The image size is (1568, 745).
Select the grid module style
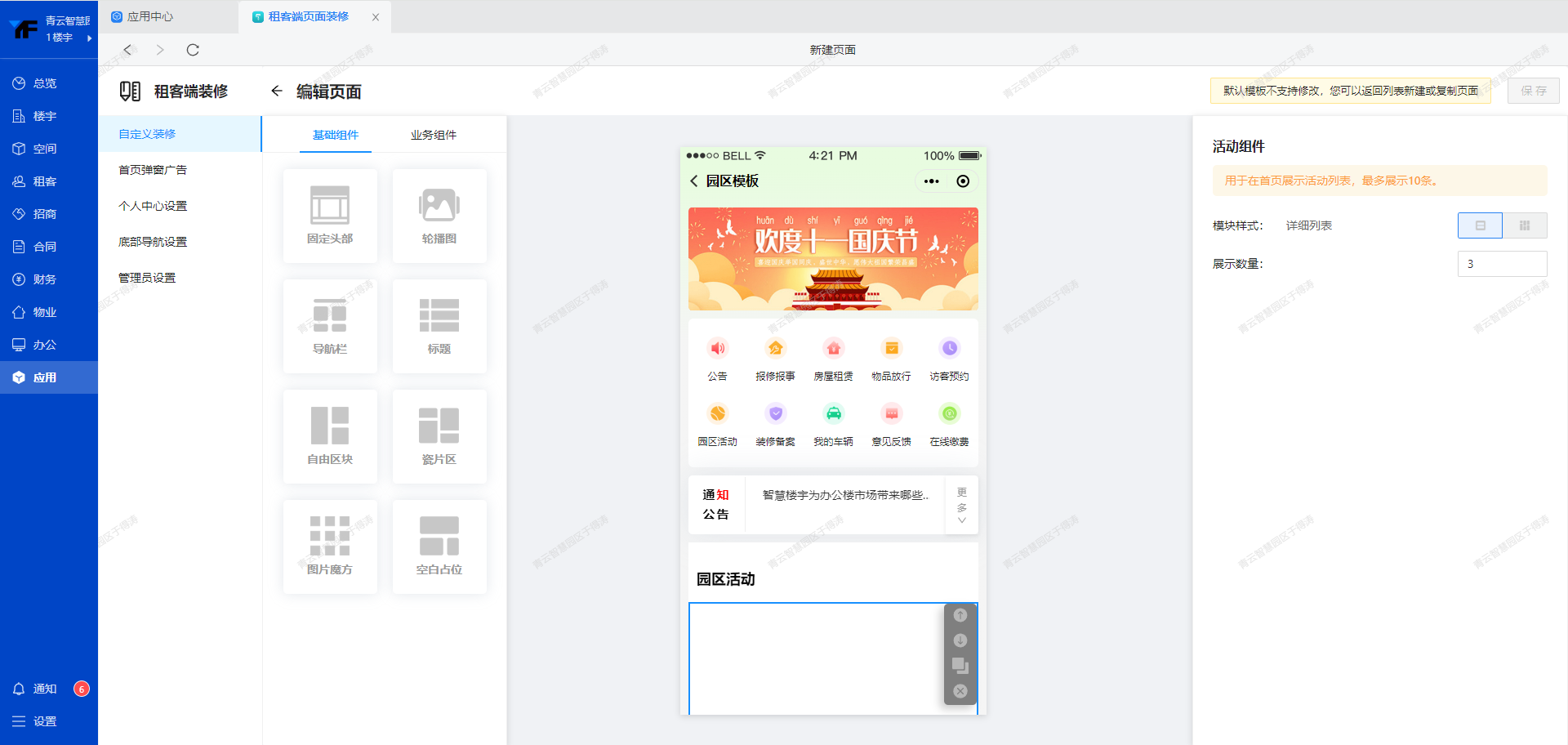pyautogui.click(x=1525, y=225)
